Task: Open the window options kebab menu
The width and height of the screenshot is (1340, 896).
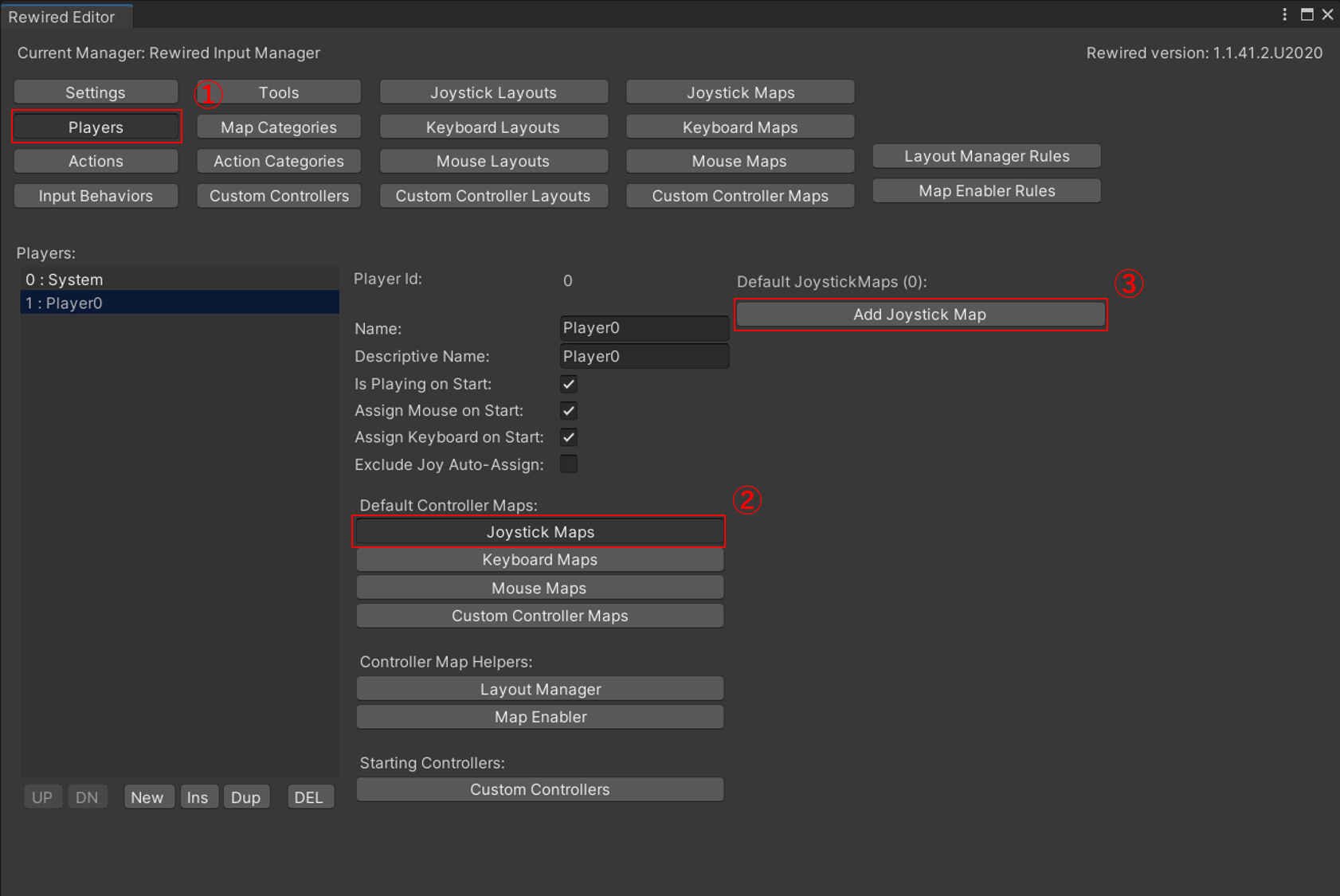Action: coord(1285,14)
